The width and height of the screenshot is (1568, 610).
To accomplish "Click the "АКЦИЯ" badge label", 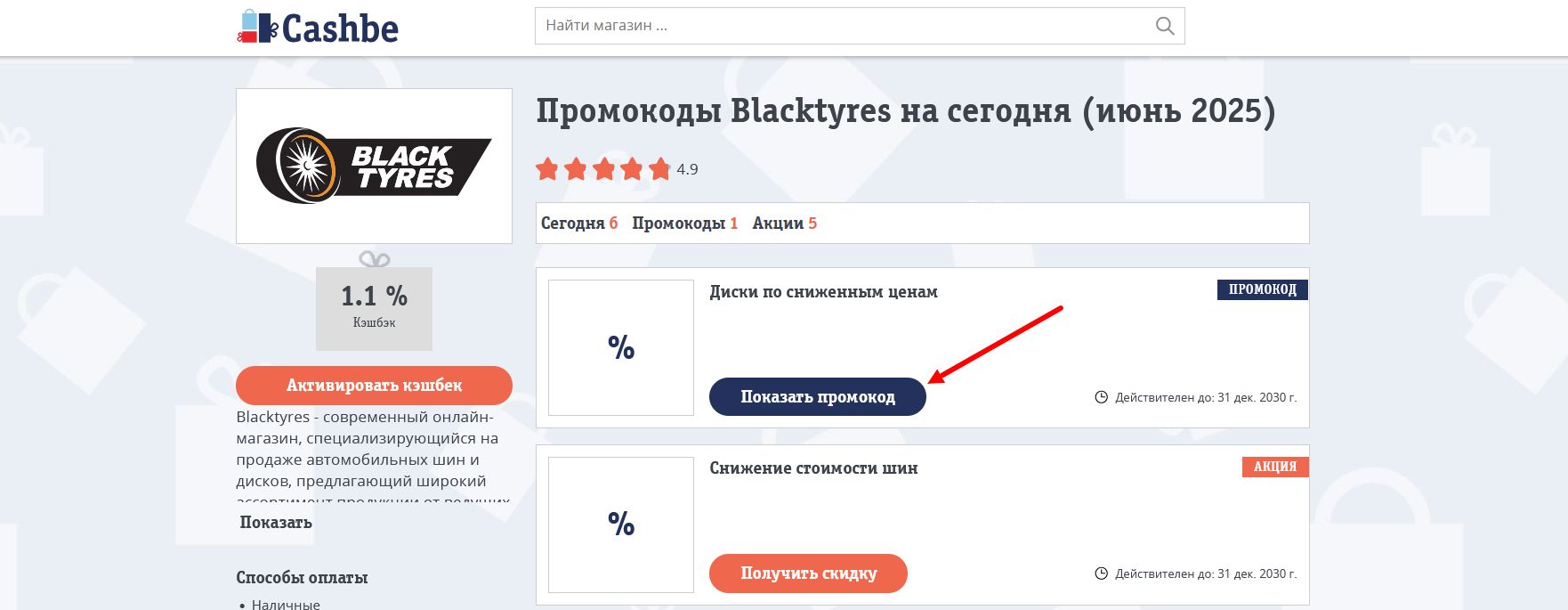I will [1275, 467].
